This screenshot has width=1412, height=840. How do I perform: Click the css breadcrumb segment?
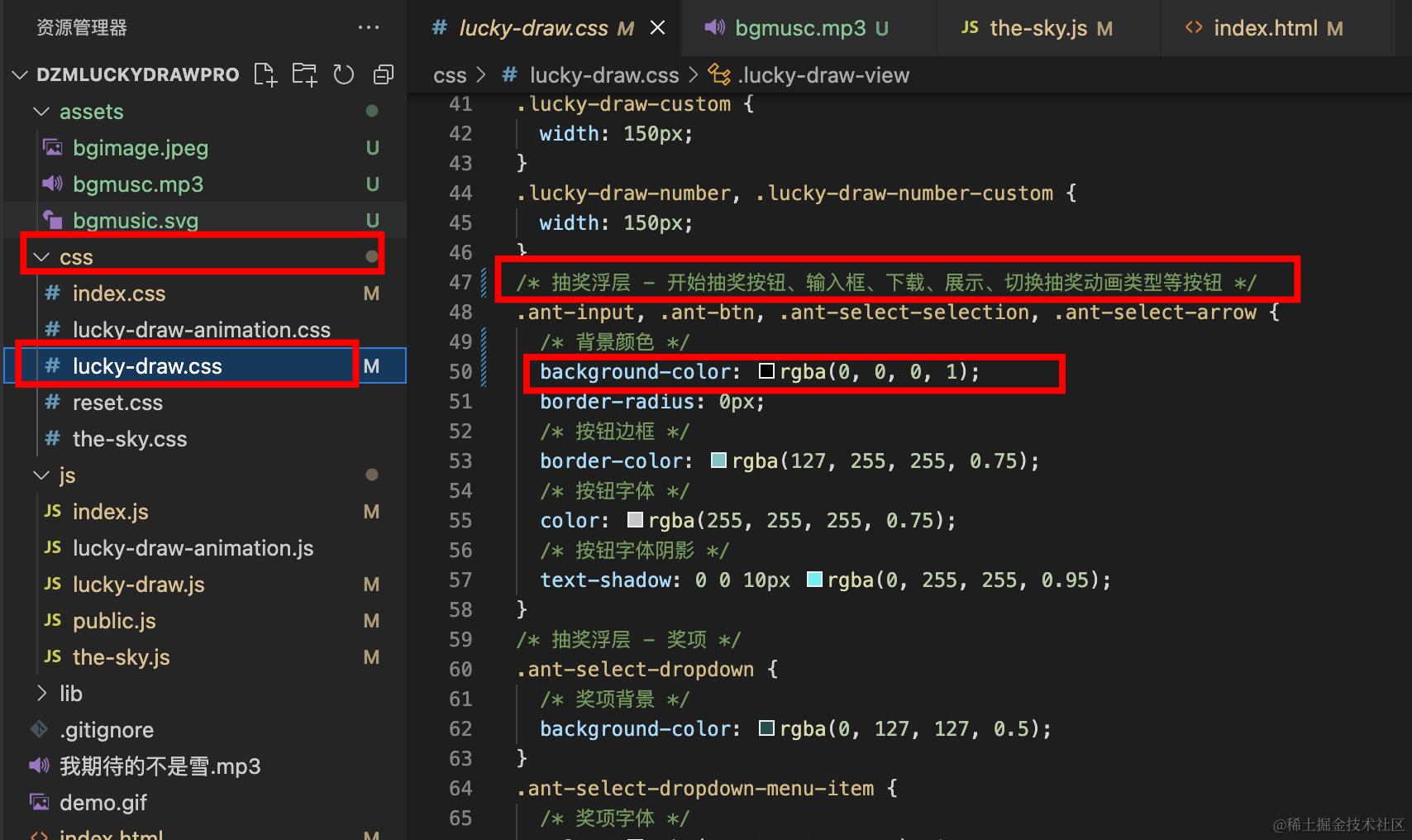click(450, 75)
